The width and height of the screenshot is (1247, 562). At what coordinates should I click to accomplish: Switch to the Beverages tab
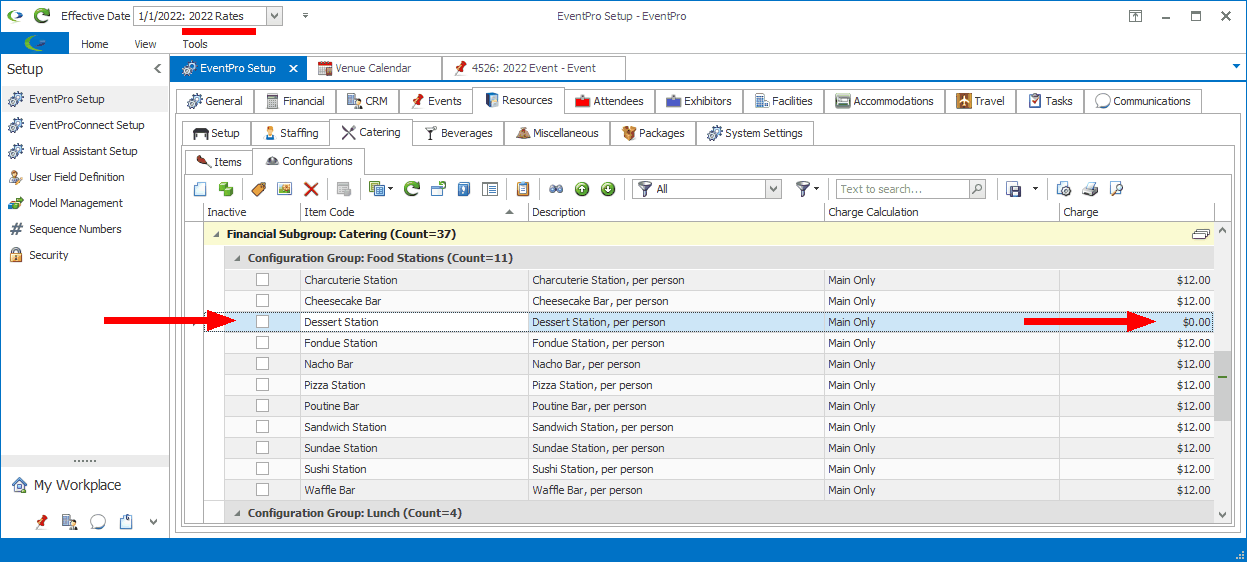(x=458, y=133)
